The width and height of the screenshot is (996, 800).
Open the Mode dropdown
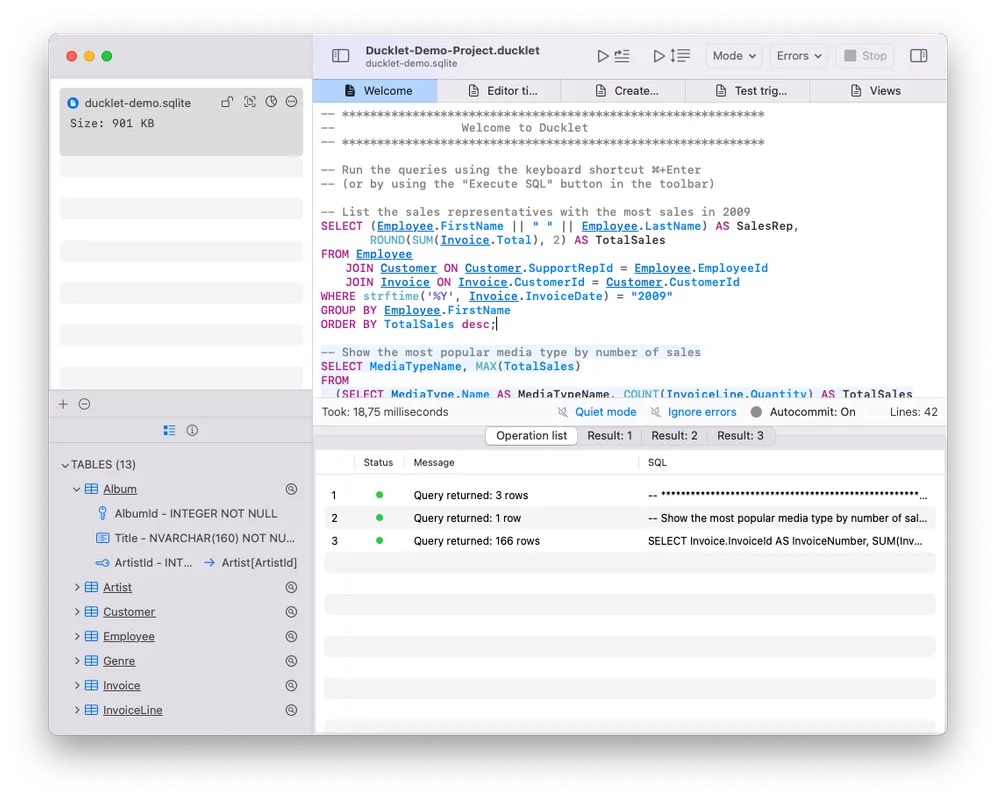(734, 56)
